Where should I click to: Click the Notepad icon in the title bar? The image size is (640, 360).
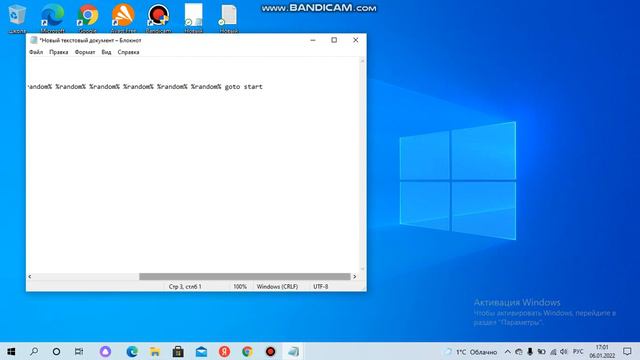(33, 40)
